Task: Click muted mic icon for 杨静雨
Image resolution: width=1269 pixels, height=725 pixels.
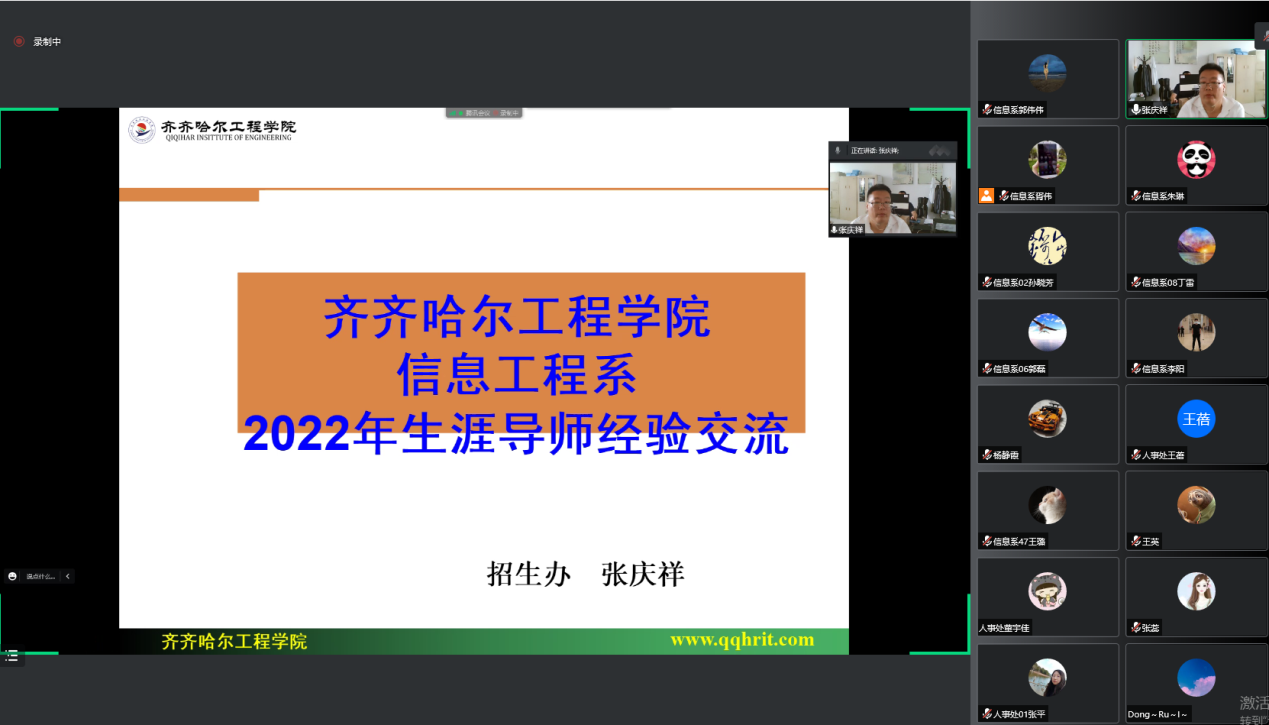Action: 987,455
